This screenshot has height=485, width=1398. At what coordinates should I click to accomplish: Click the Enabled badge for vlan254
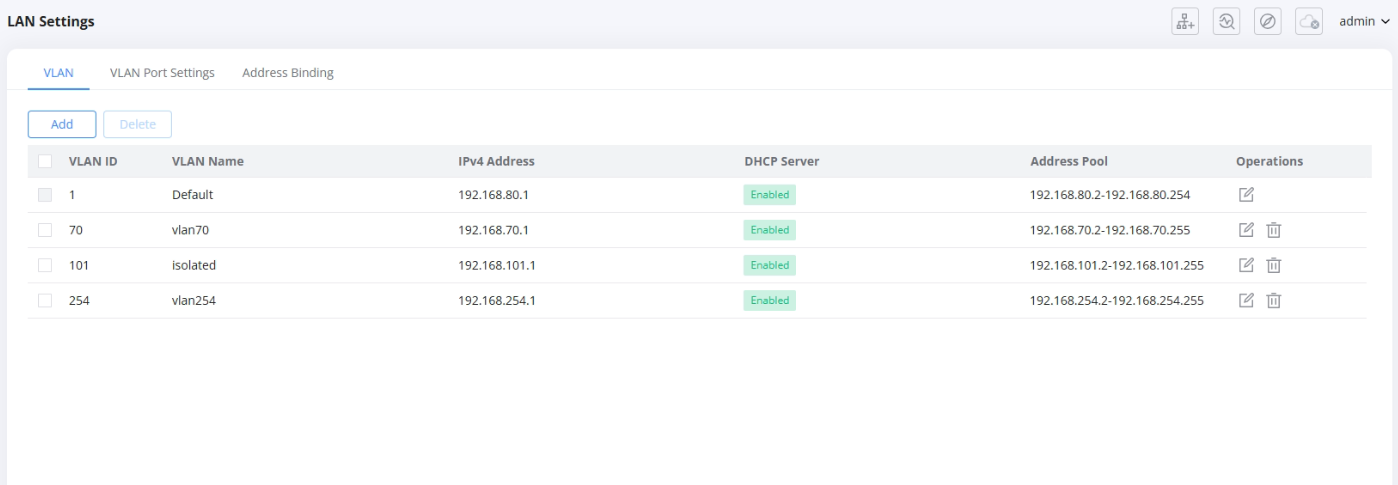pos(770,300)
